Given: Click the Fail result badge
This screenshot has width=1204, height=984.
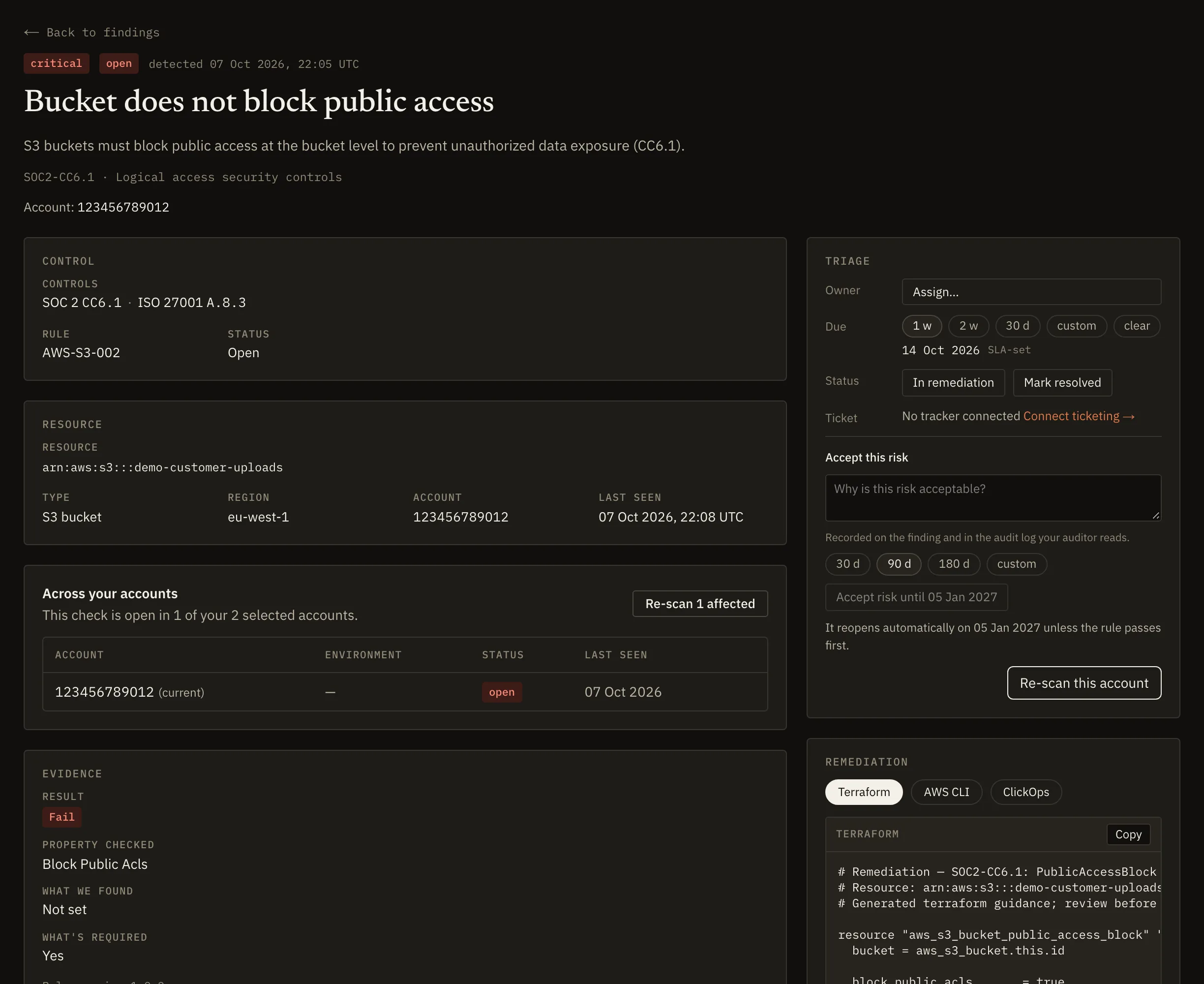Looking at the screenshot, I should [x=62, y=817].
